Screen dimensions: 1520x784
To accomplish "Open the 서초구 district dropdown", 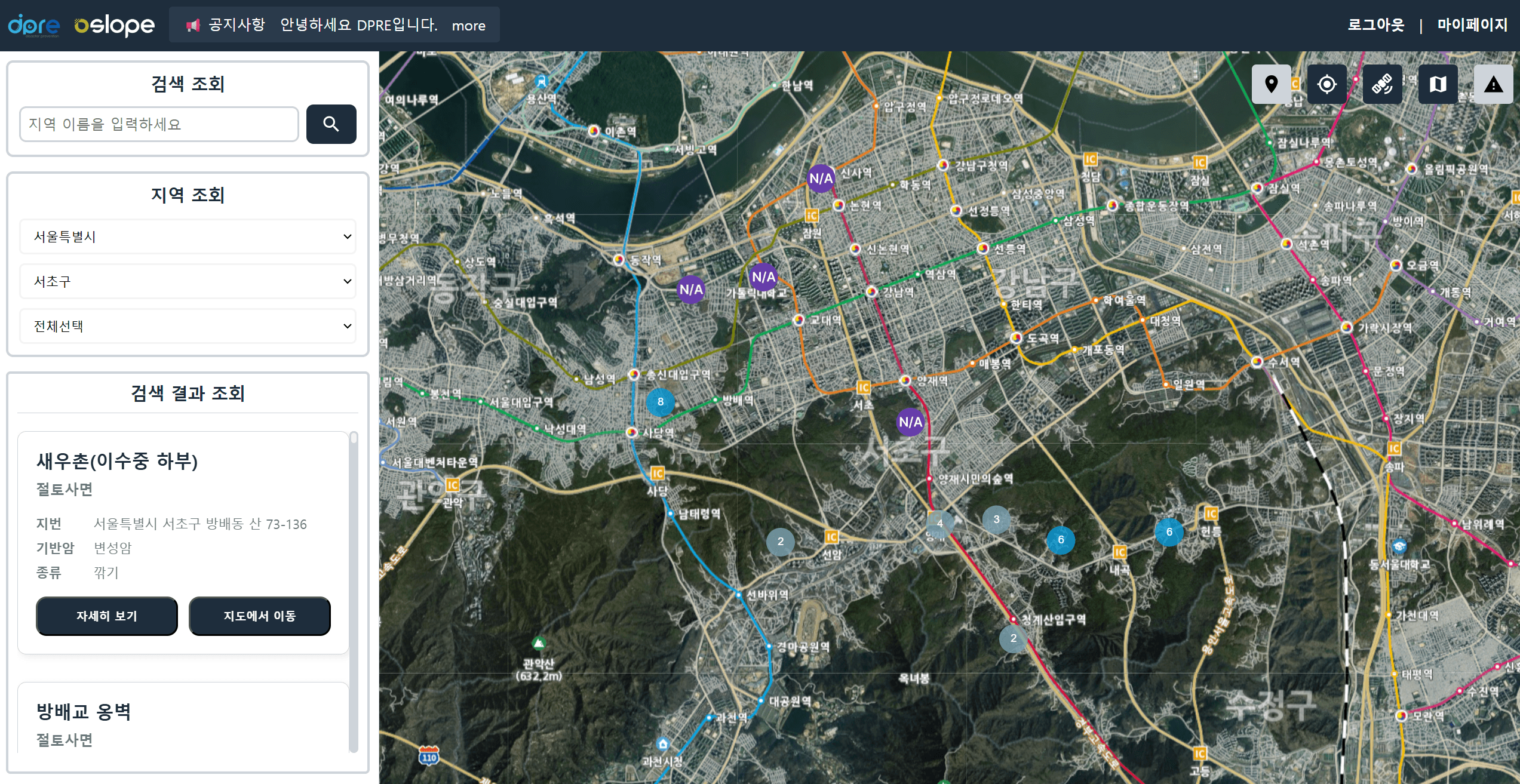I will click(x=188, y=281).
